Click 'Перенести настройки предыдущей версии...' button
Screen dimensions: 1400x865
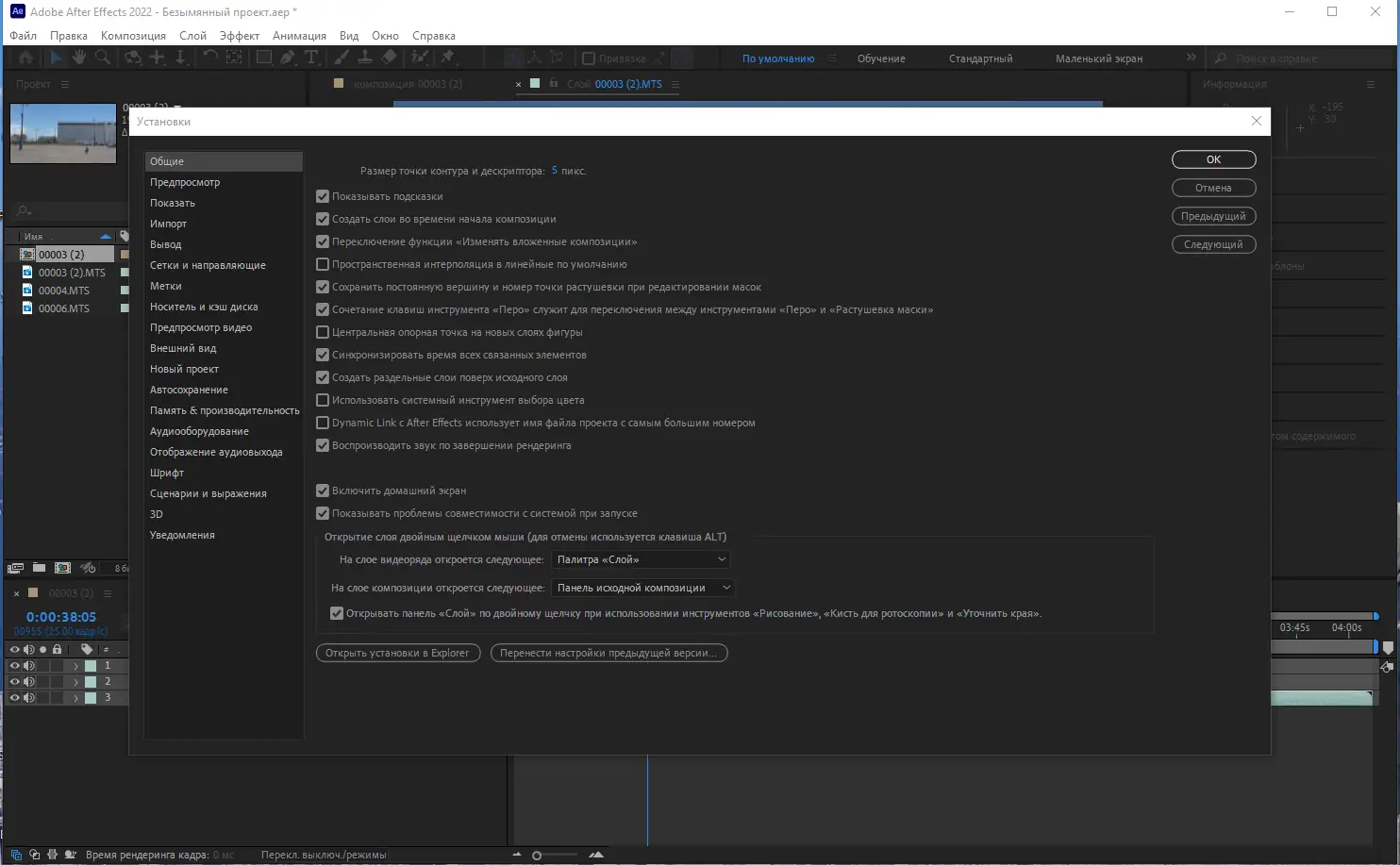tap(608, 653)
